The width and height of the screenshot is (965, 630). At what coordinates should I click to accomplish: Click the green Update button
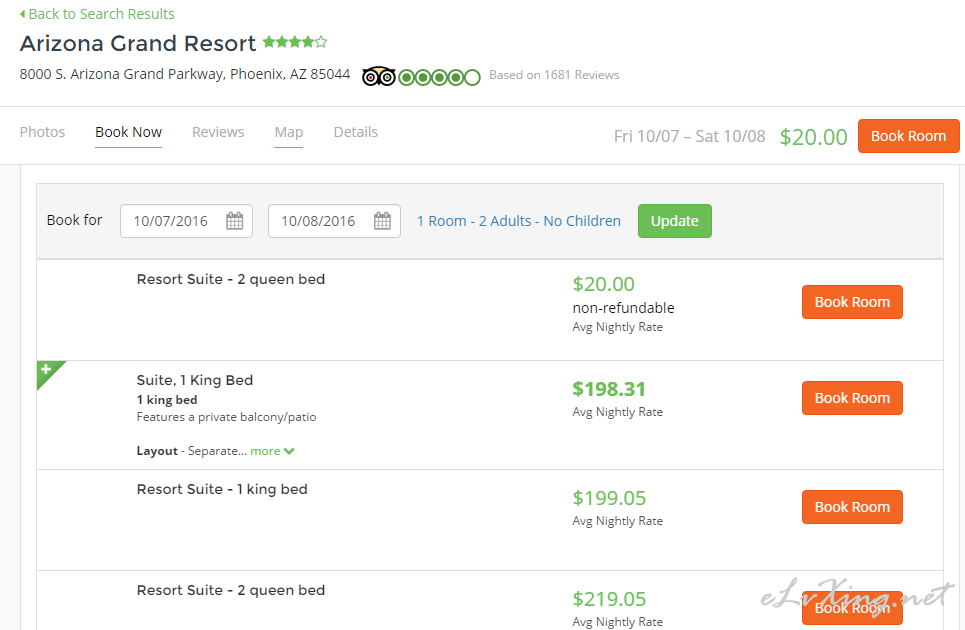[675, 221]
